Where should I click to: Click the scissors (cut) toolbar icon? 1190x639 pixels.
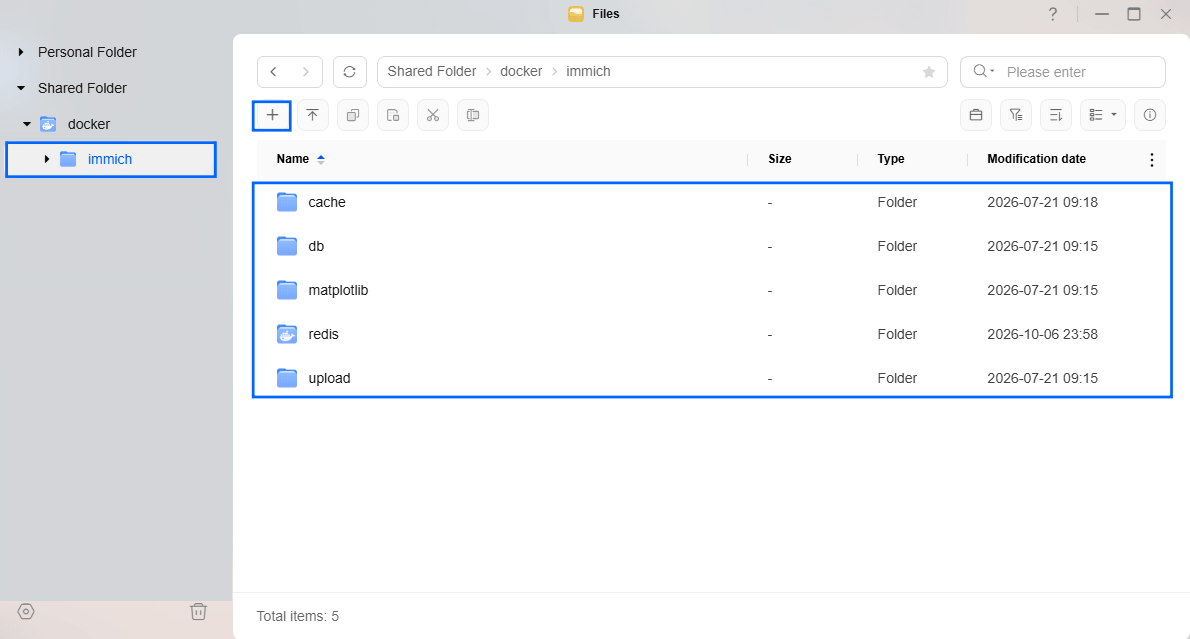pos(433,115)
